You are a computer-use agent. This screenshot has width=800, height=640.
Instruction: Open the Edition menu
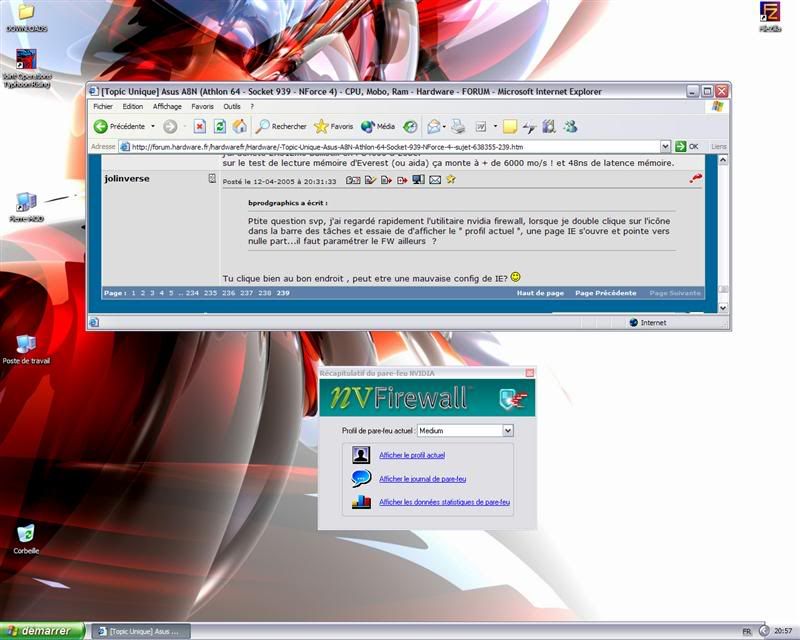(x=133, y=106)
